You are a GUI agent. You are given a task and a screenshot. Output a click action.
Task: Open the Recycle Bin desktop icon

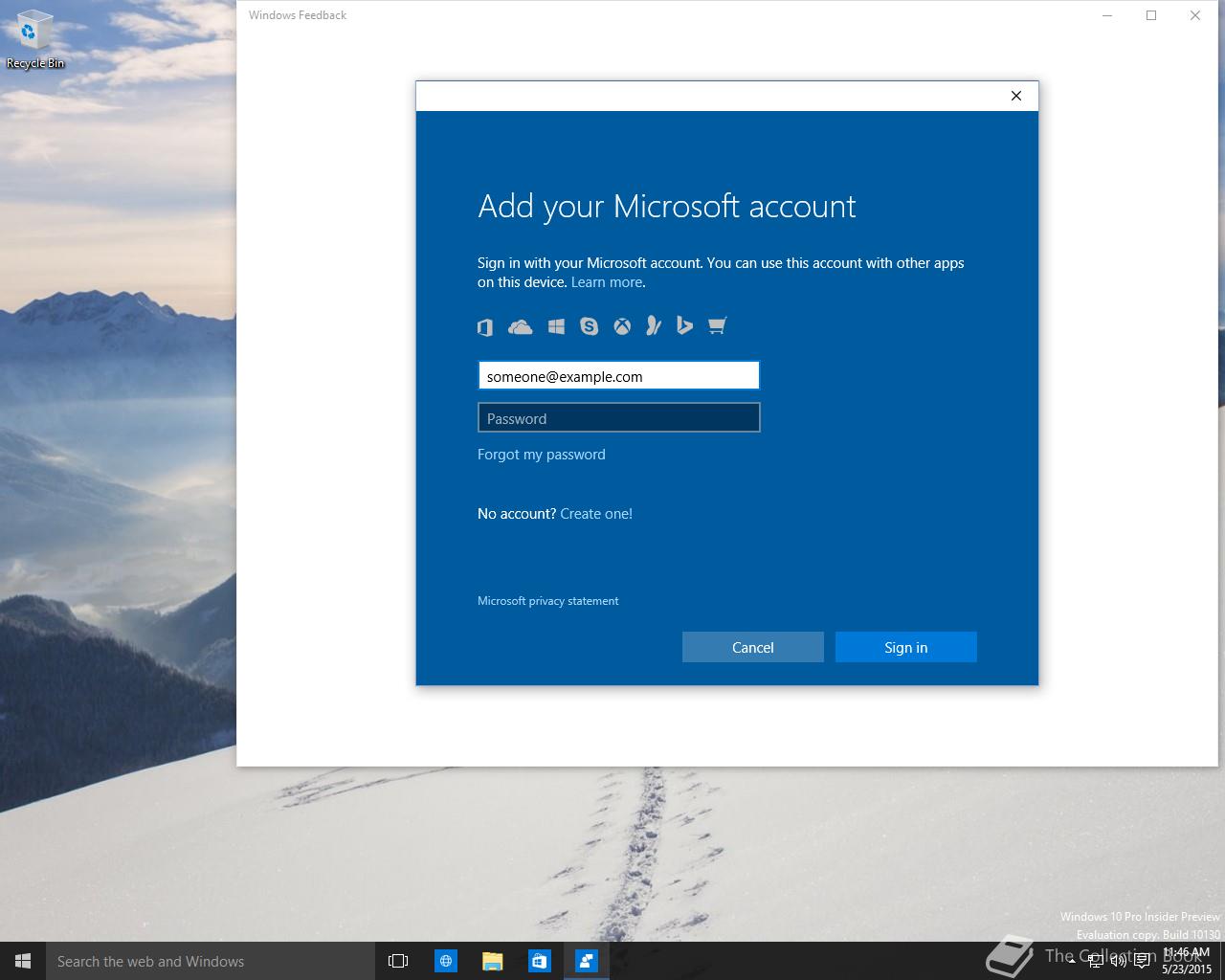[34, 40]
